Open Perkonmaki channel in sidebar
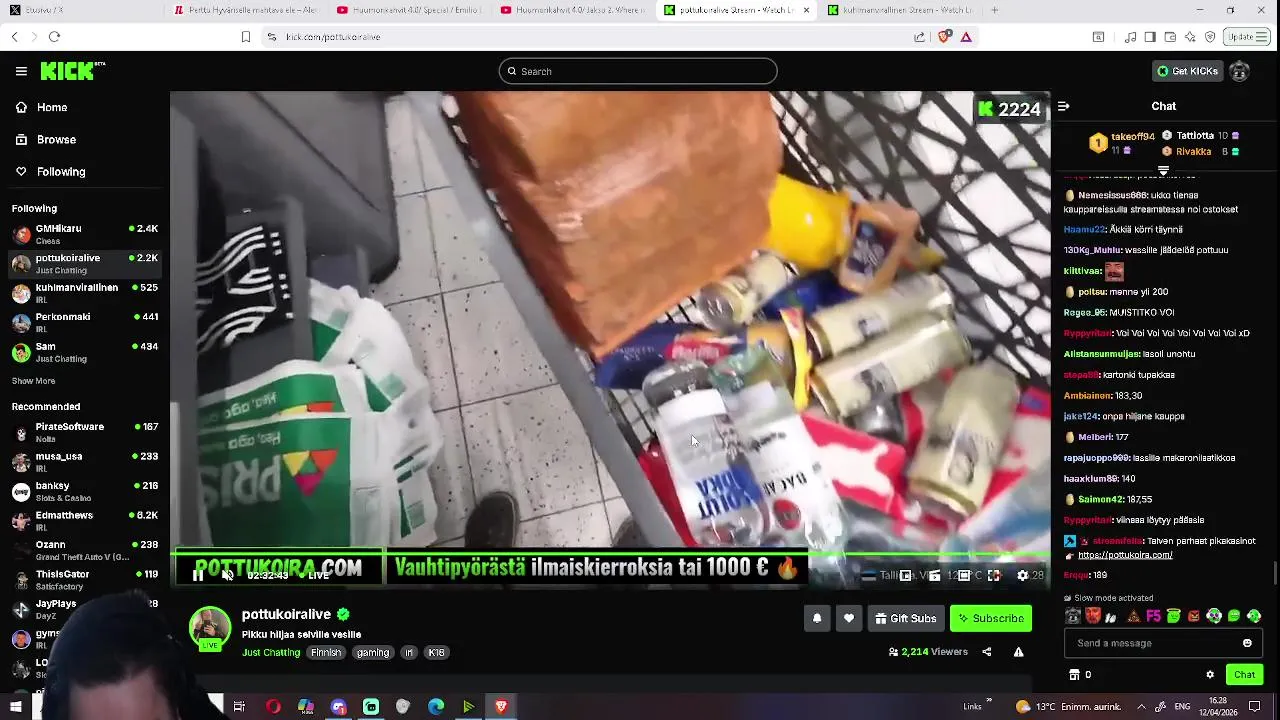 click(x=85, y=322)
